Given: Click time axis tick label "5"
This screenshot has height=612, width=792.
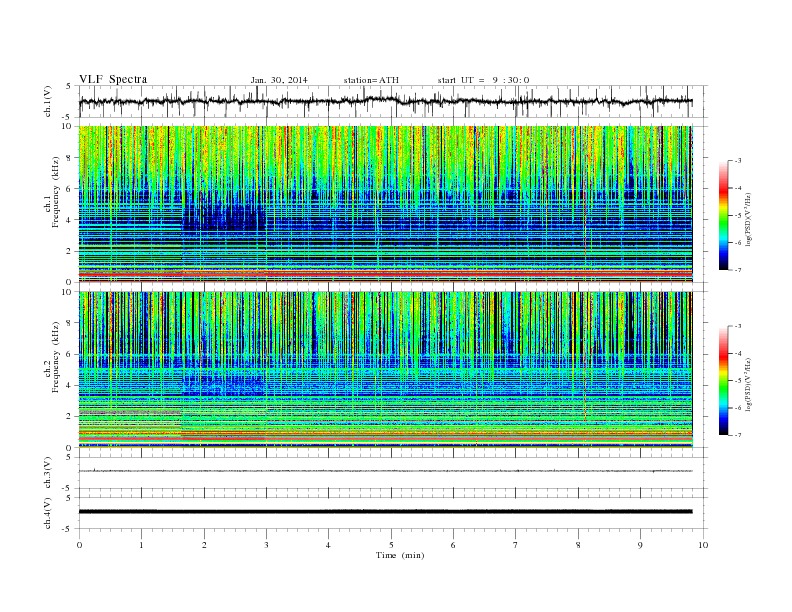Looking at the screenshot, I should pos(391,545).
